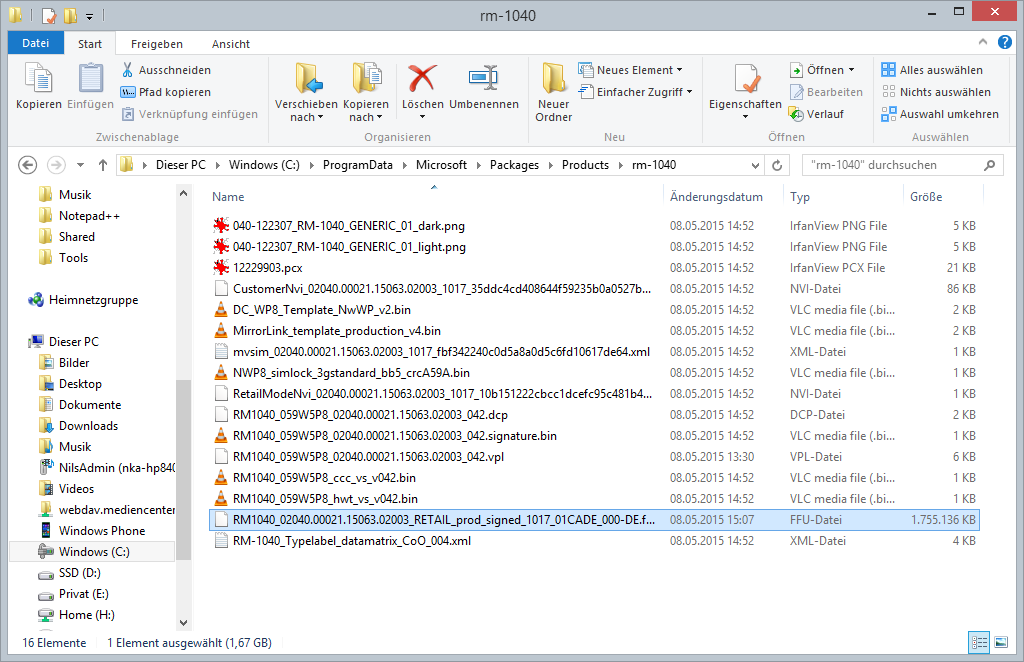
Task: Click Verknüpfung einfügen in ribbon
Action: (x=190, y=114)
